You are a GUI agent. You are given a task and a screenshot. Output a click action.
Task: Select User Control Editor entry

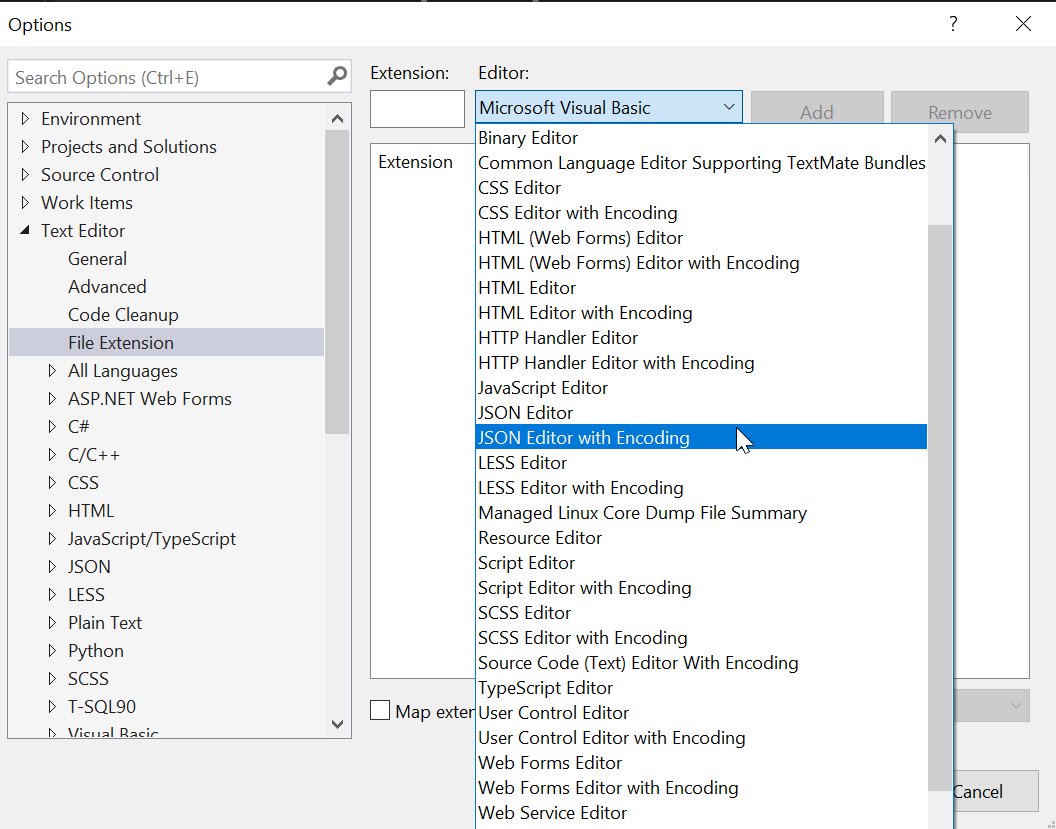[701, 712]
